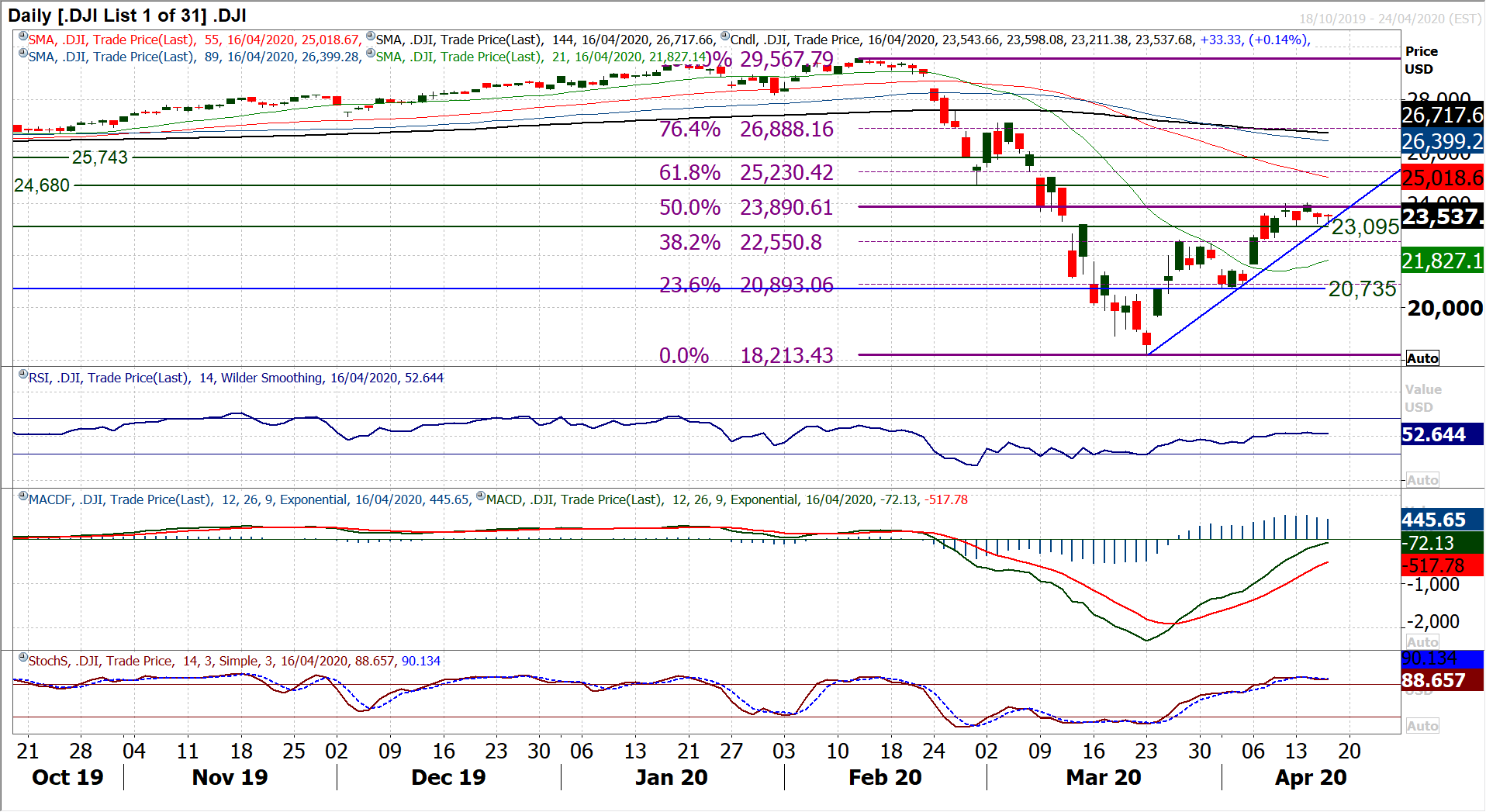Click the 23,095 support level label
This screenshot has width=1486, height=812.
1365,226
